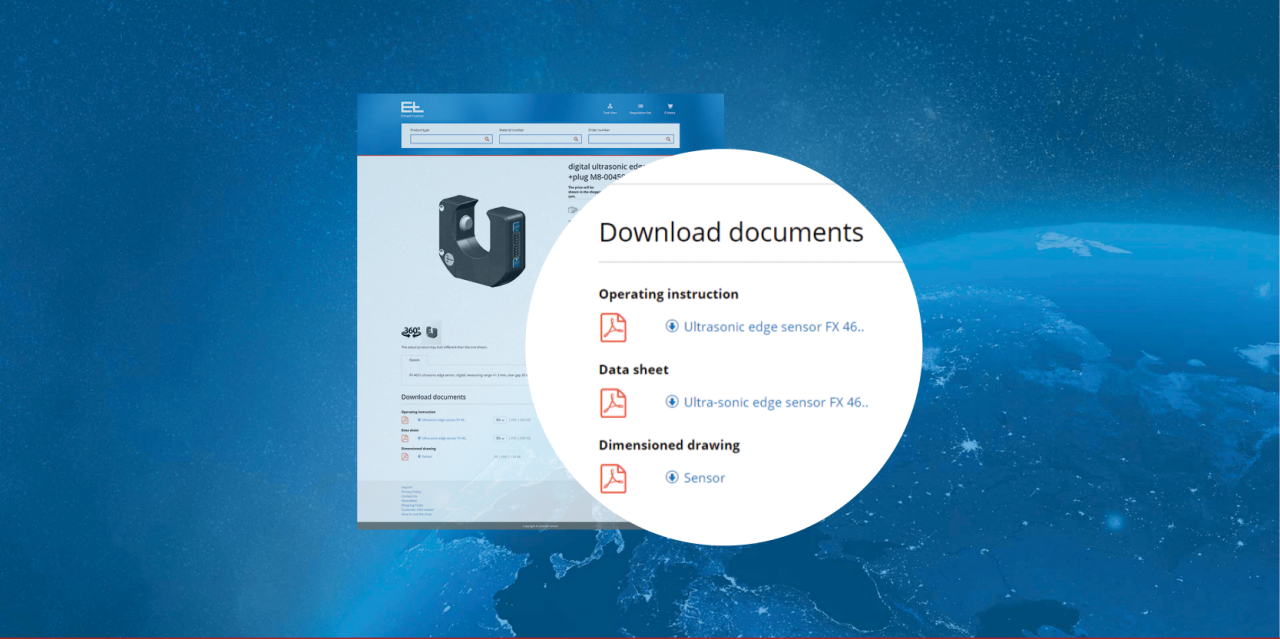
Task: Click the magnifier in Order number field
Action: (668, 139)
